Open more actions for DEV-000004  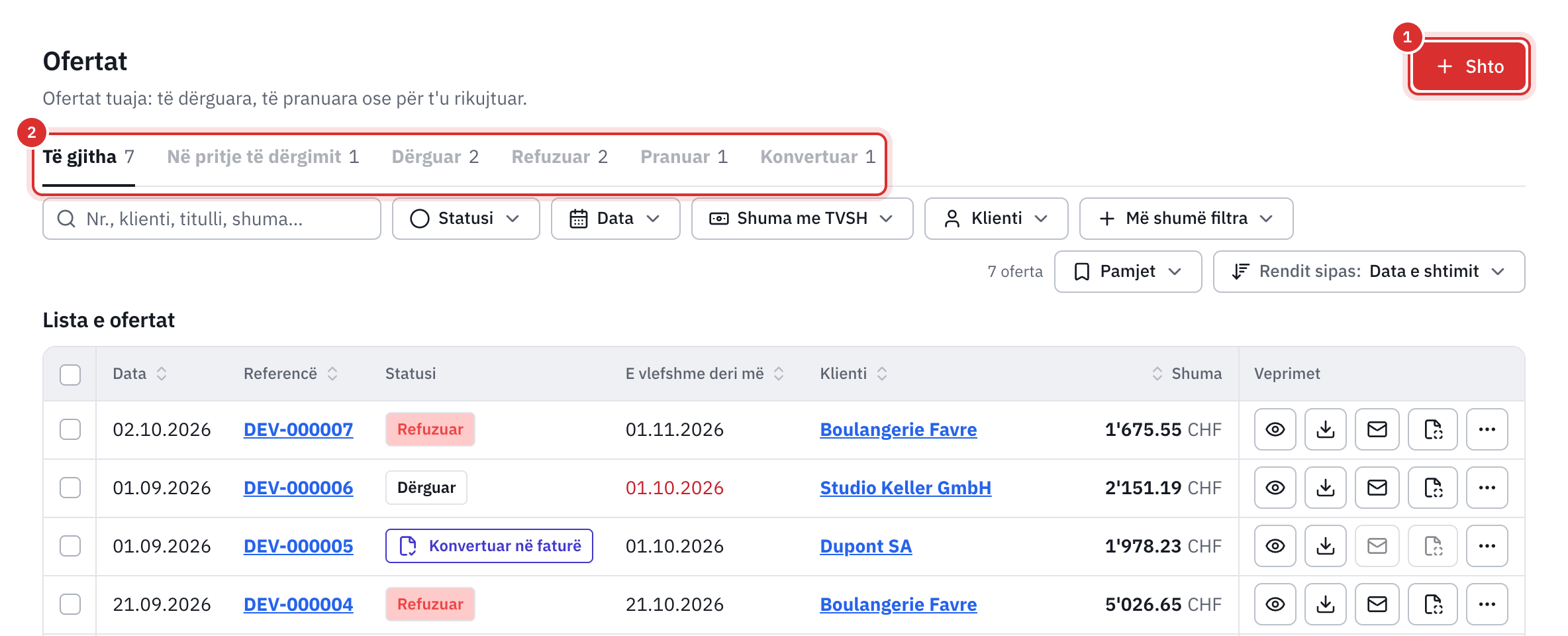pyautogui.click(x=1487, y=604)
